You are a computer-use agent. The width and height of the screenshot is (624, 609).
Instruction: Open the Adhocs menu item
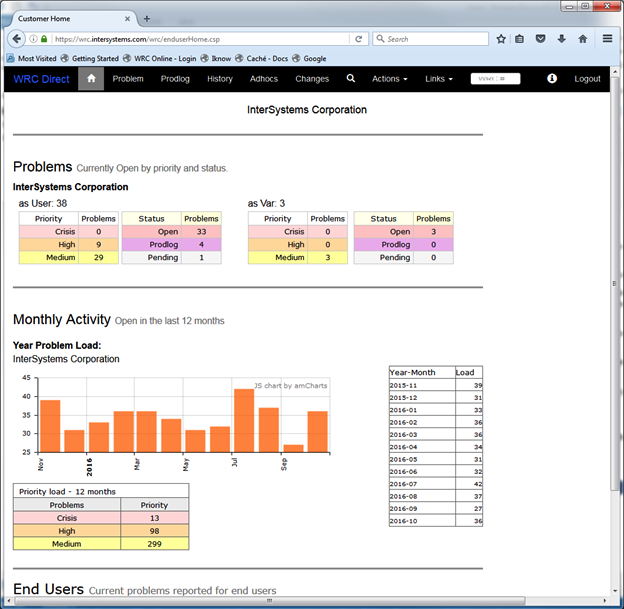264,79
